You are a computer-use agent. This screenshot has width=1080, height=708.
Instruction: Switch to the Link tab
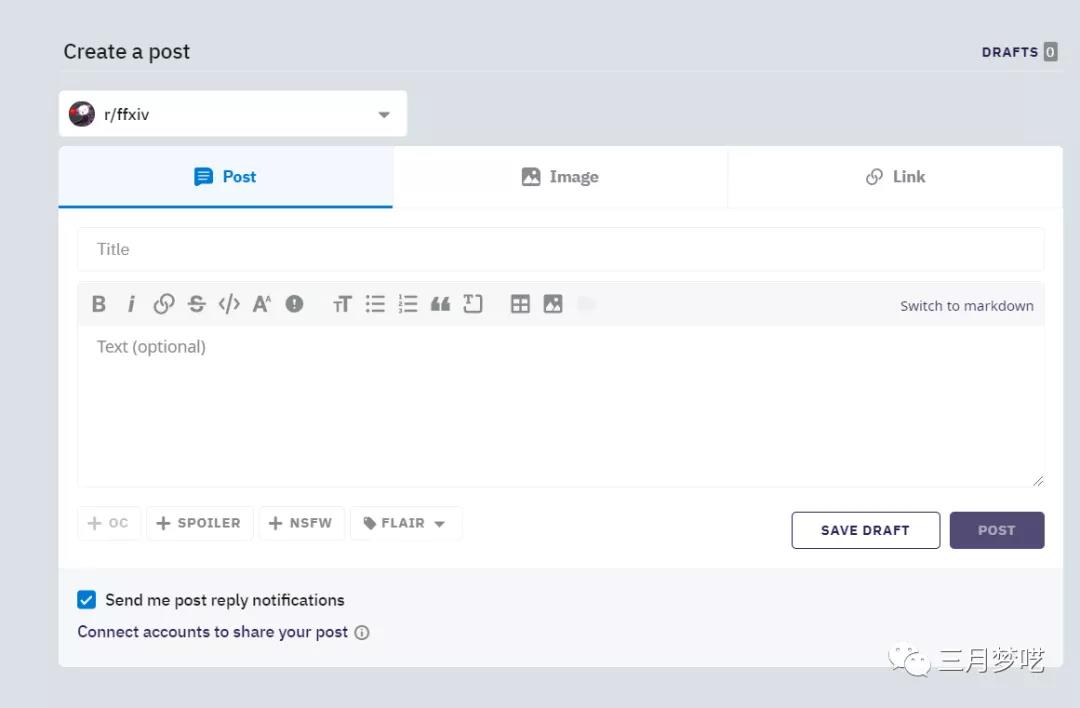point(894,176)
